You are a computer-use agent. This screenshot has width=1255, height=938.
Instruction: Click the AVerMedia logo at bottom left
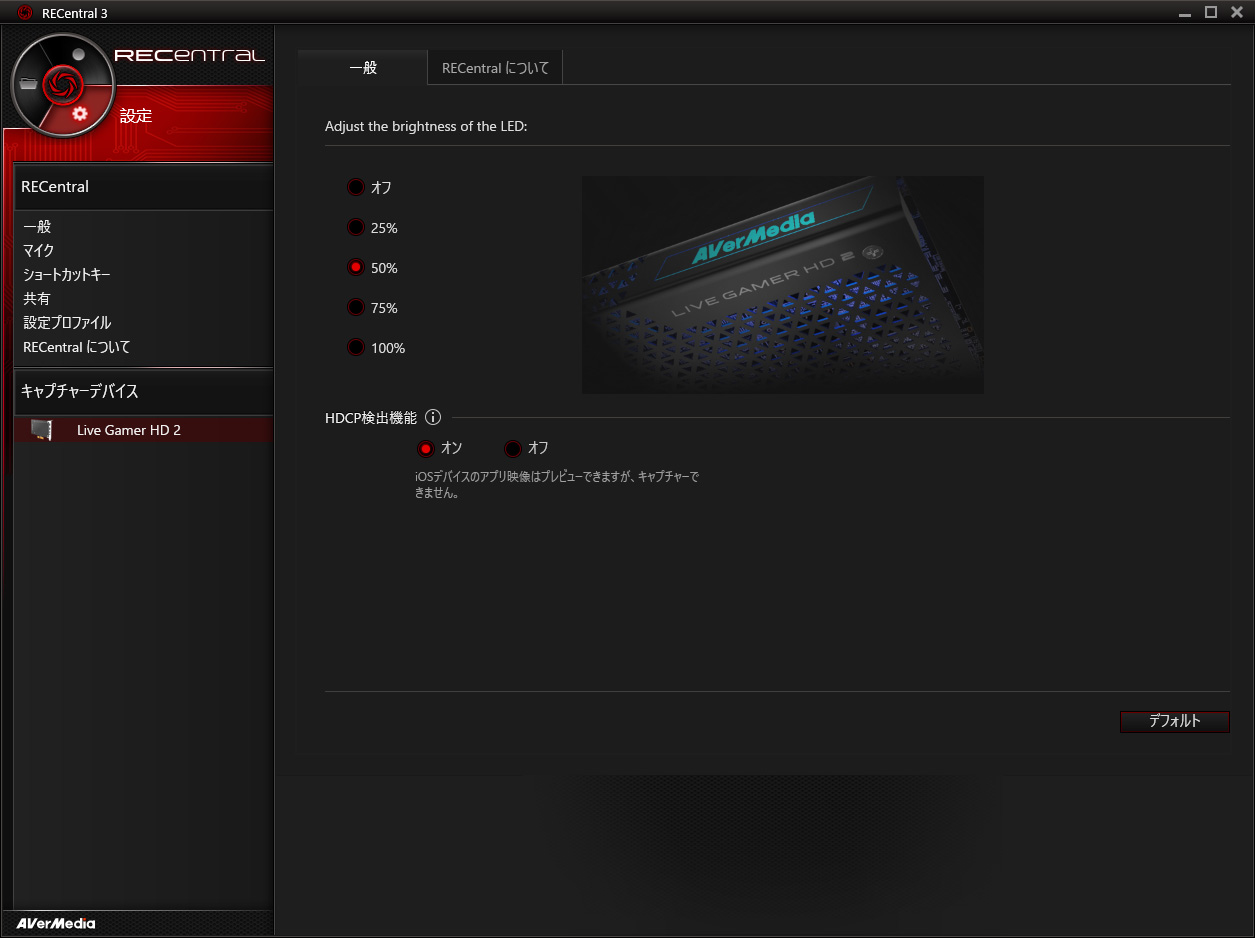pyautogui.click(x=55, y=923)
